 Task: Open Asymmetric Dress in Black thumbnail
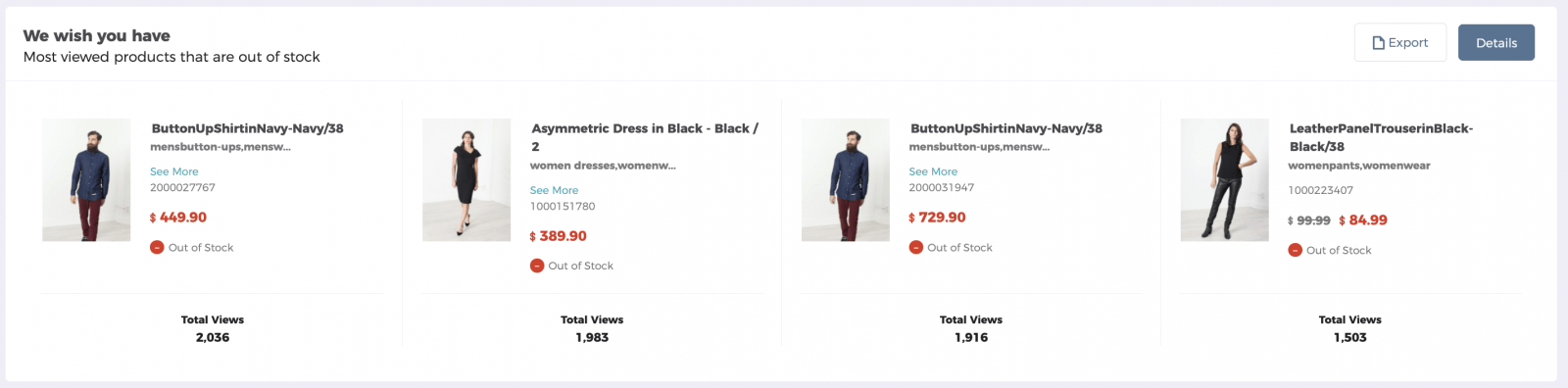pos(466,180)
